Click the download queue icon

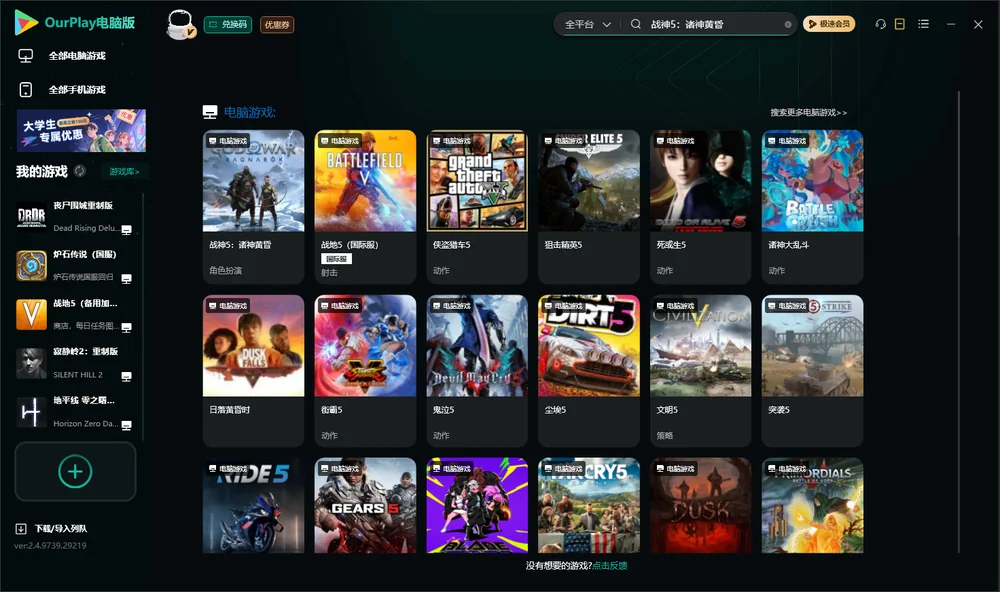coord(20,528)
